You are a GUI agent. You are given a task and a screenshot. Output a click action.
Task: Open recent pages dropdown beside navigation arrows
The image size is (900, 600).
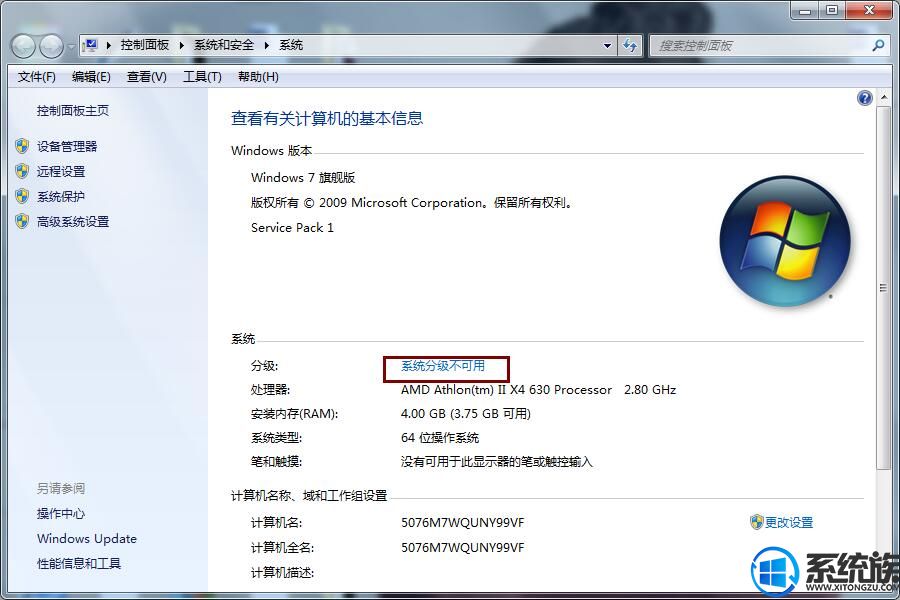pos(71,47)
